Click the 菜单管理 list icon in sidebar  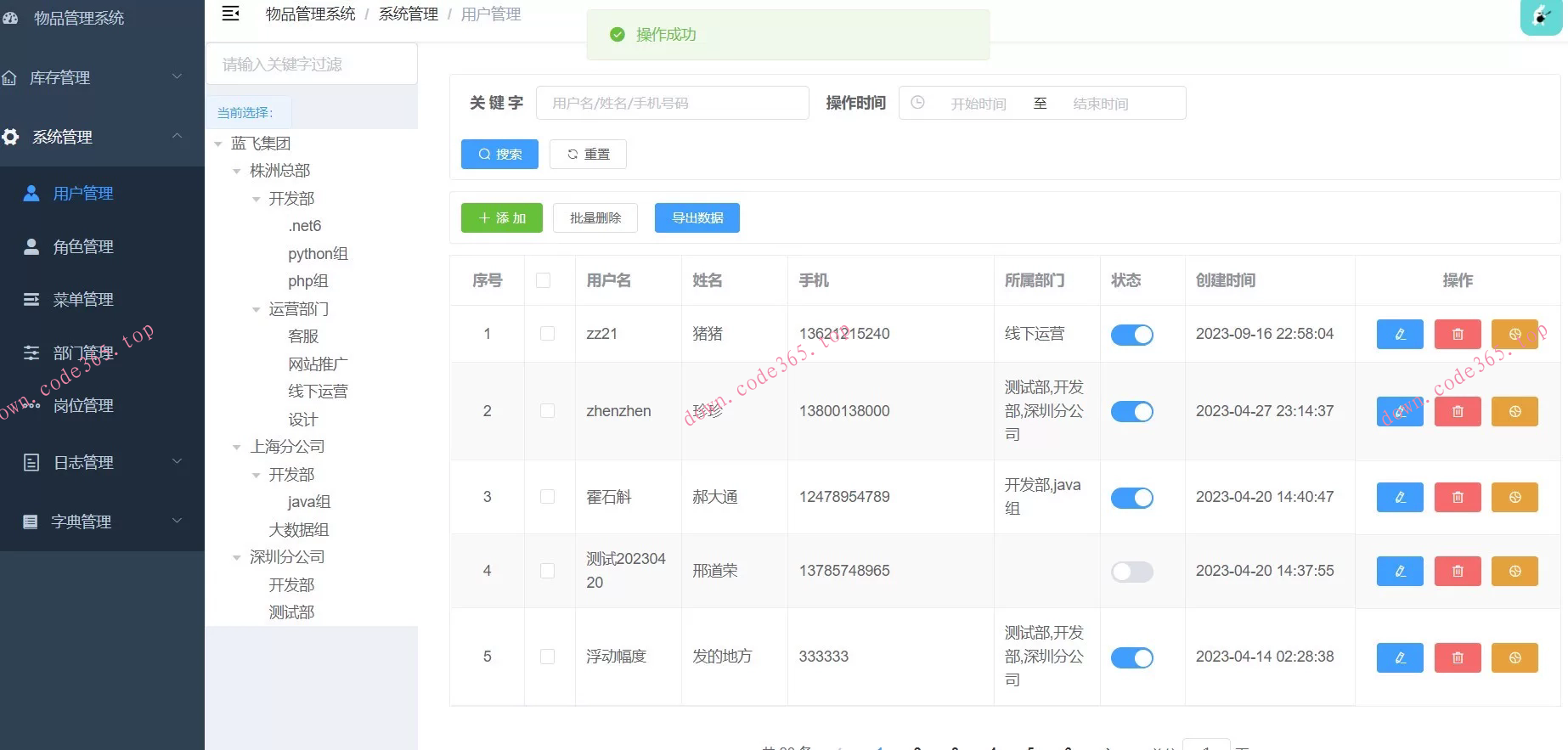coord(31,299)
